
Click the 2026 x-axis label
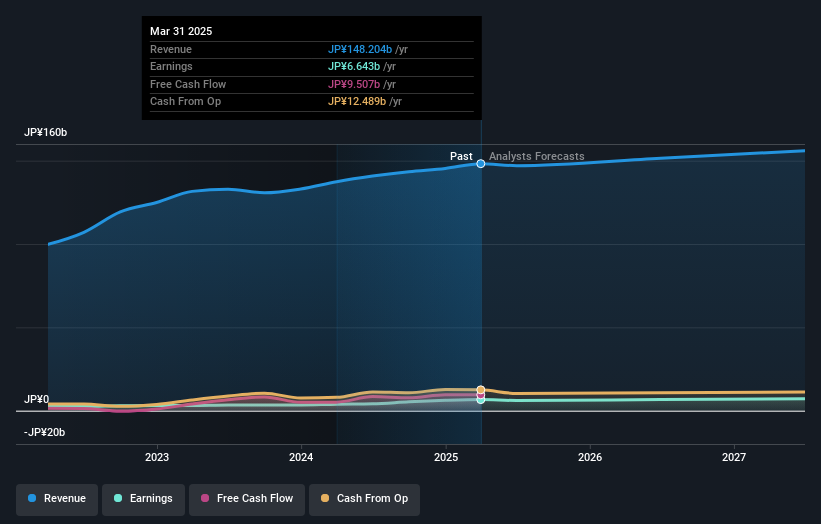(590, 458)
